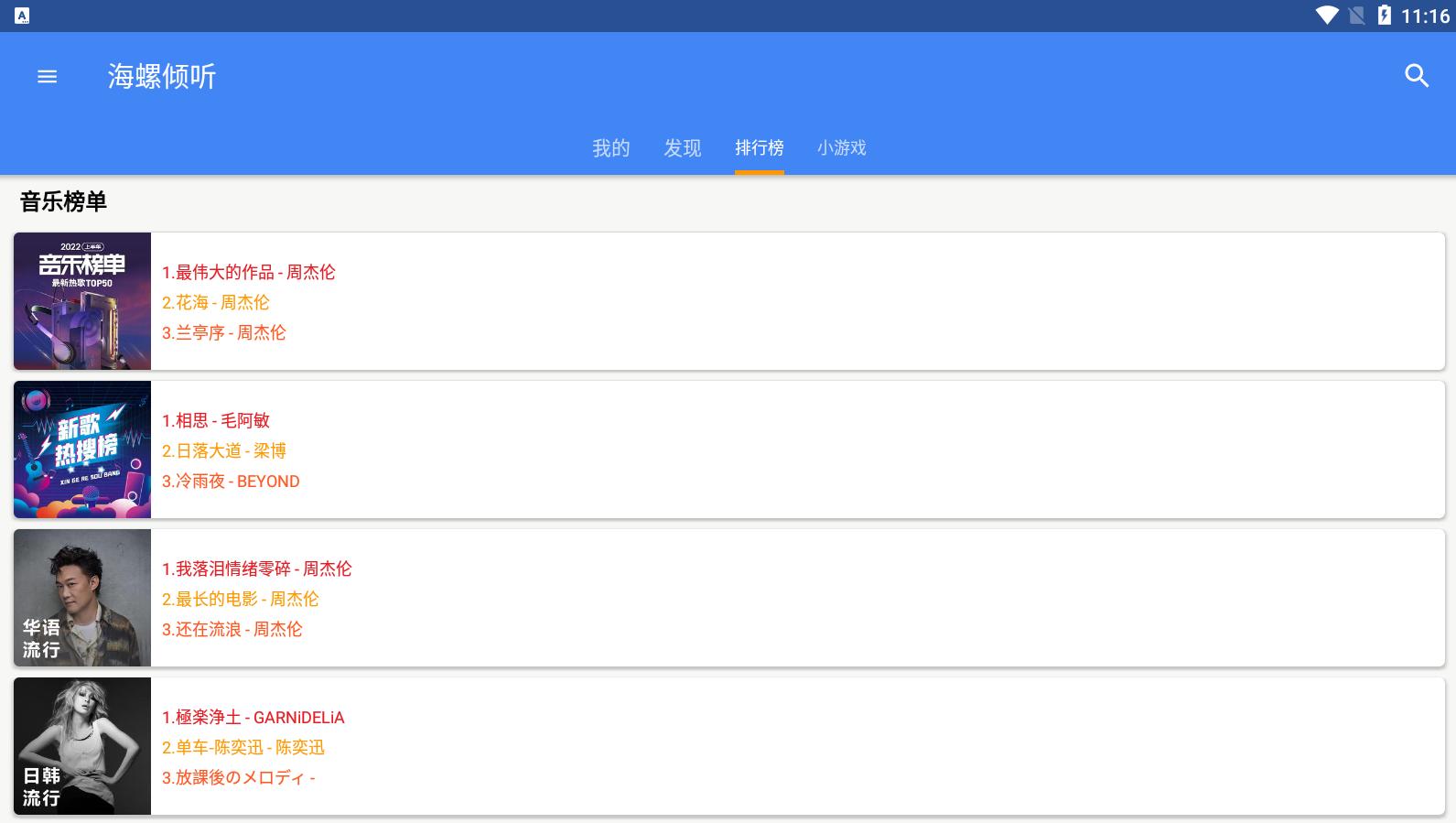1456x823 pixels.
Task: Switch to the 我的 tab
Action: 610,148
